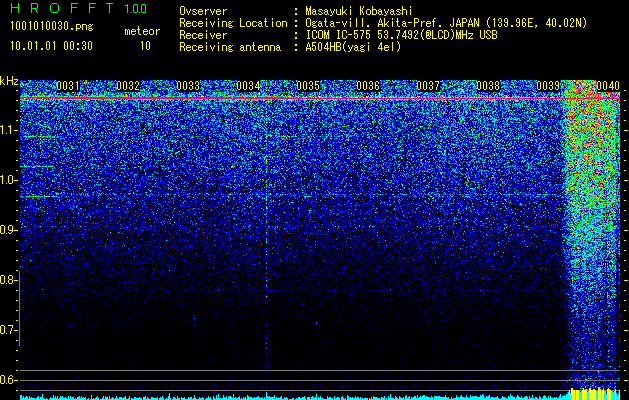
Task: Click the A504HB(yagi 4el) antenna text
Action: pos(353,47)
